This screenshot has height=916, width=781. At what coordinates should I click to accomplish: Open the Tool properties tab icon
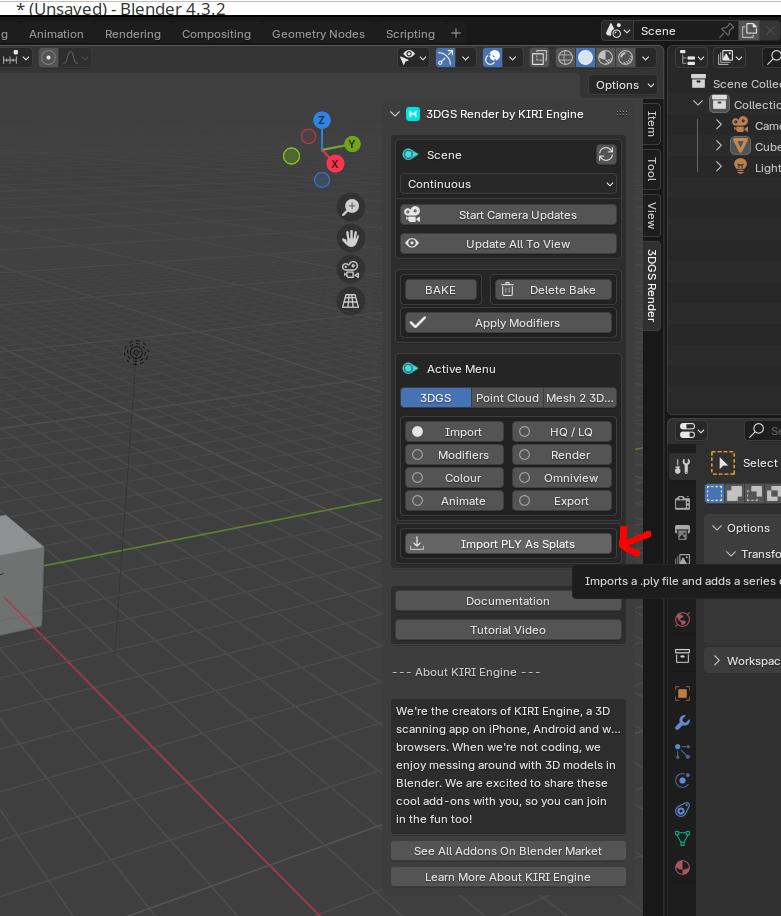[683, 466]
